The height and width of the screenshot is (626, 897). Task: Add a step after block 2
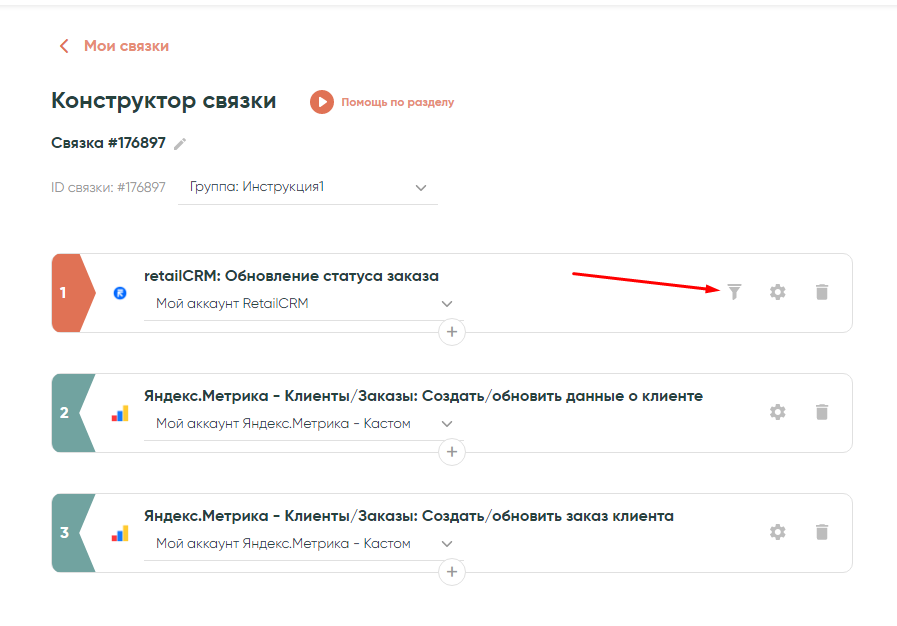[x=452, y=452]
